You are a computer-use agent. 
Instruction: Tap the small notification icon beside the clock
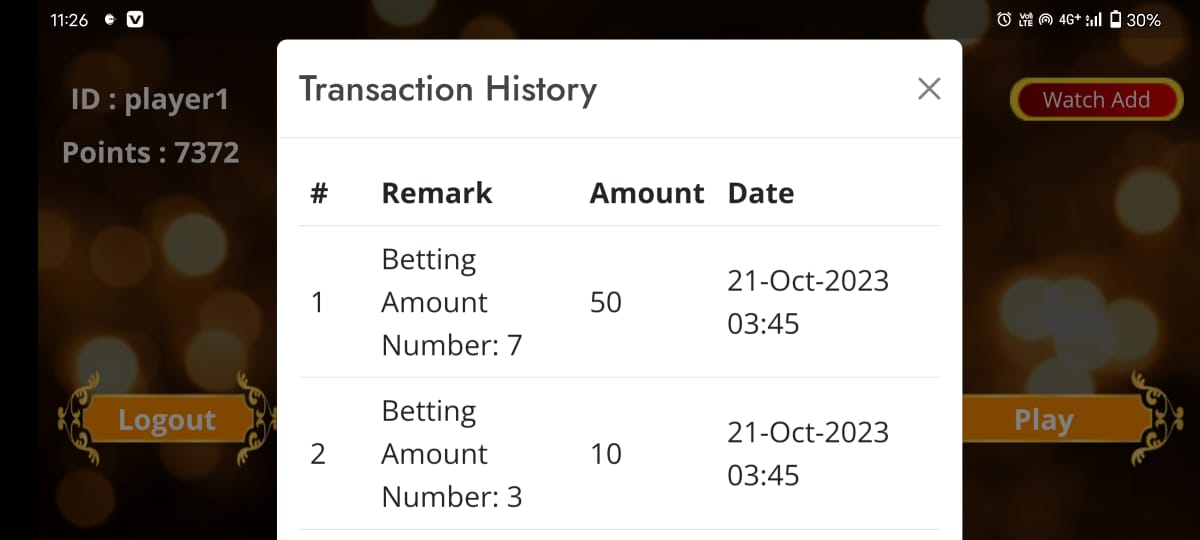109,20
